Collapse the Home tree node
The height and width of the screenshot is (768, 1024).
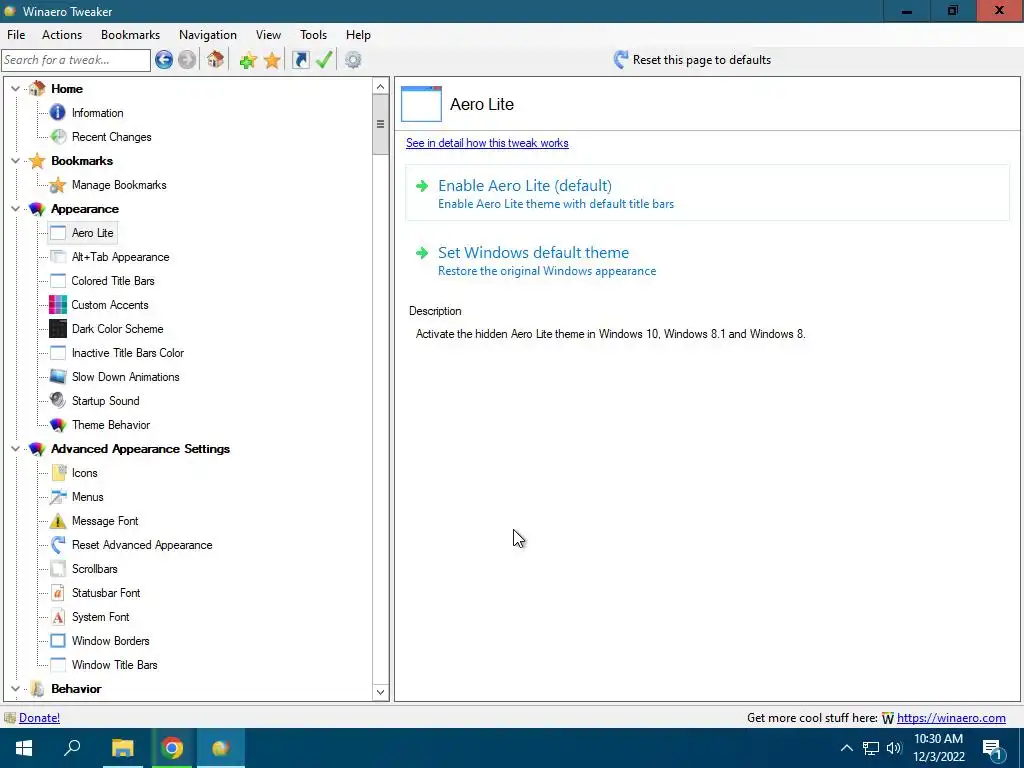pos(16,88)
